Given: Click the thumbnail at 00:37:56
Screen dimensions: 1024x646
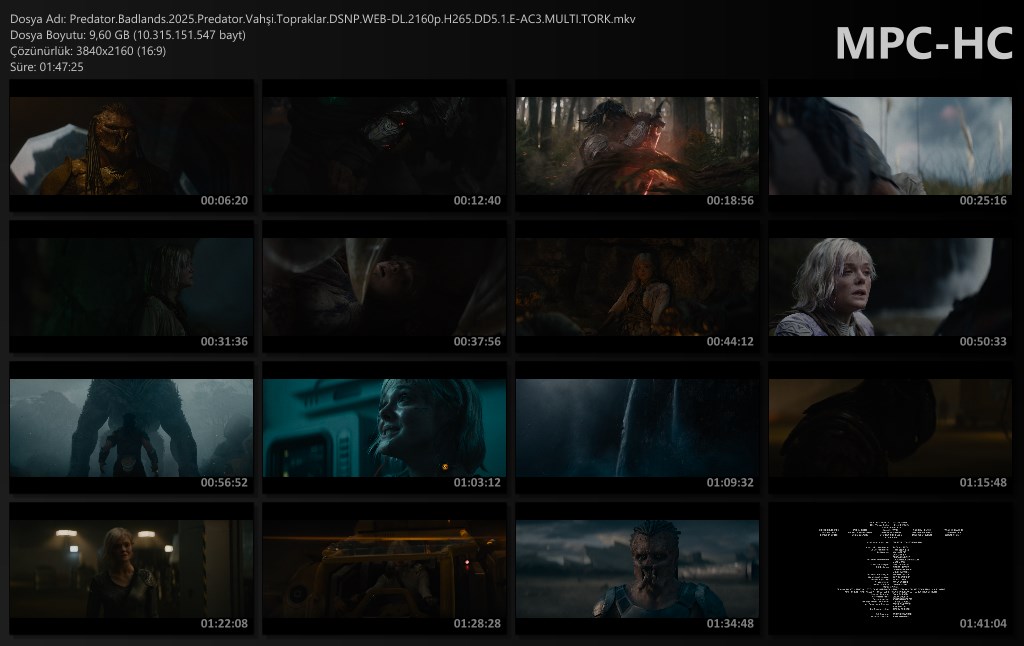Looking at the screenshot, I should pos(384,287).
